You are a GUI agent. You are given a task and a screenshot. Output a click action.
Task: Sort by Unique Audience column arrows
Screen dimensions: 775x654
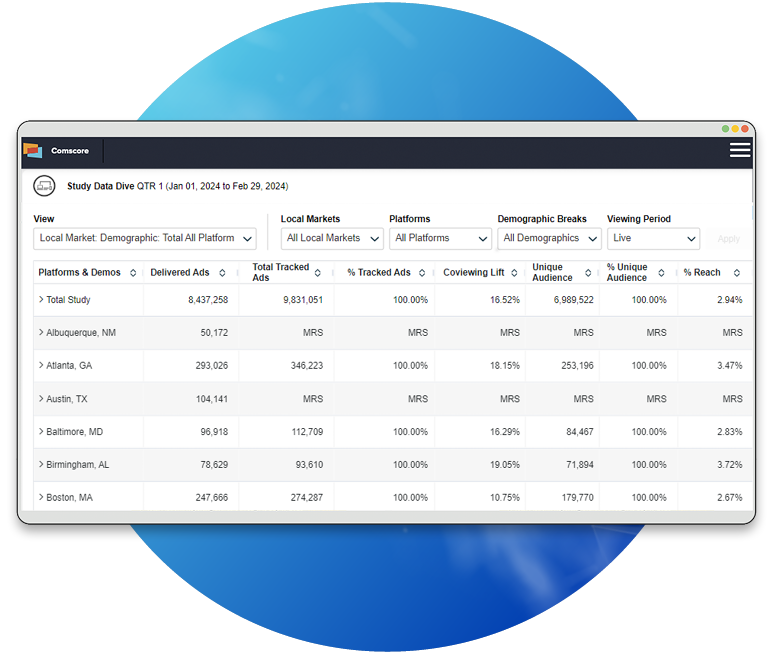tap(588, 273)
